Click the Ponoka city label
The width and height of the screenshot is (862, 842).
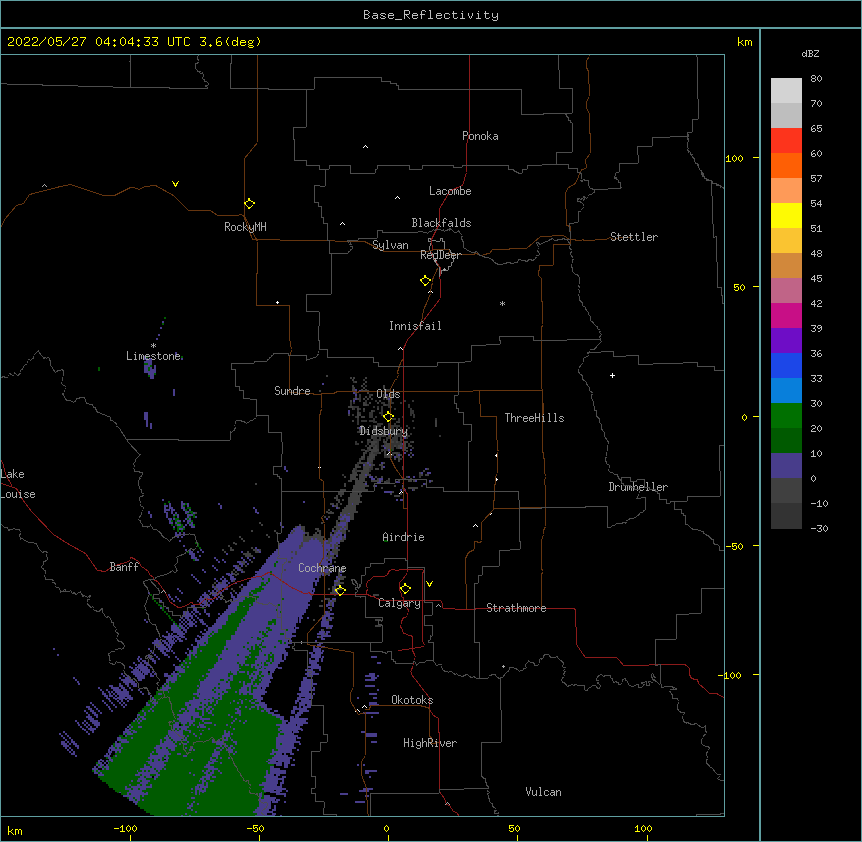coord(480,136)
